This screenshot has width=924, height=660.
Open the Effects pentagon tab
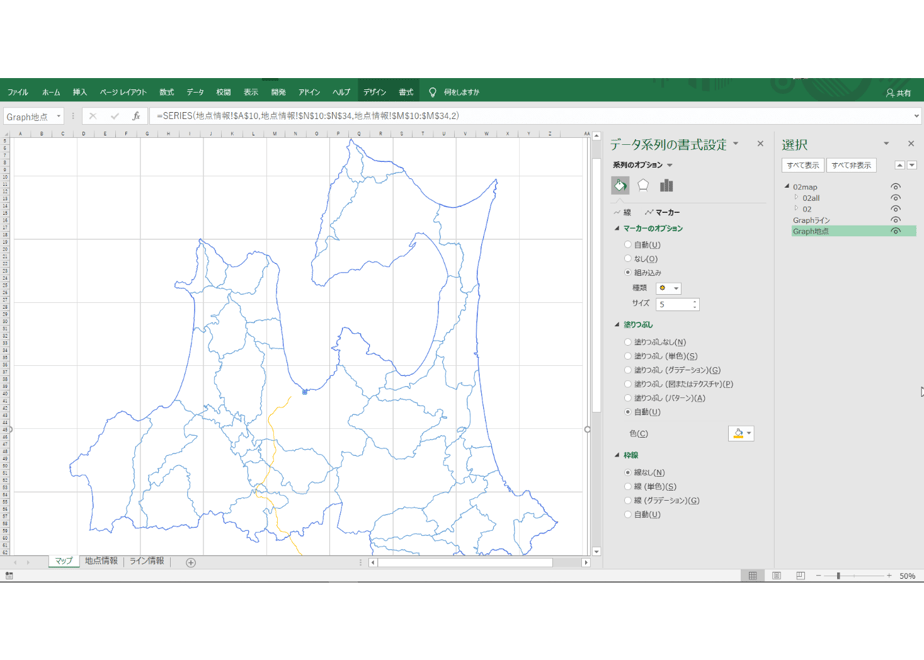[643, 186]
